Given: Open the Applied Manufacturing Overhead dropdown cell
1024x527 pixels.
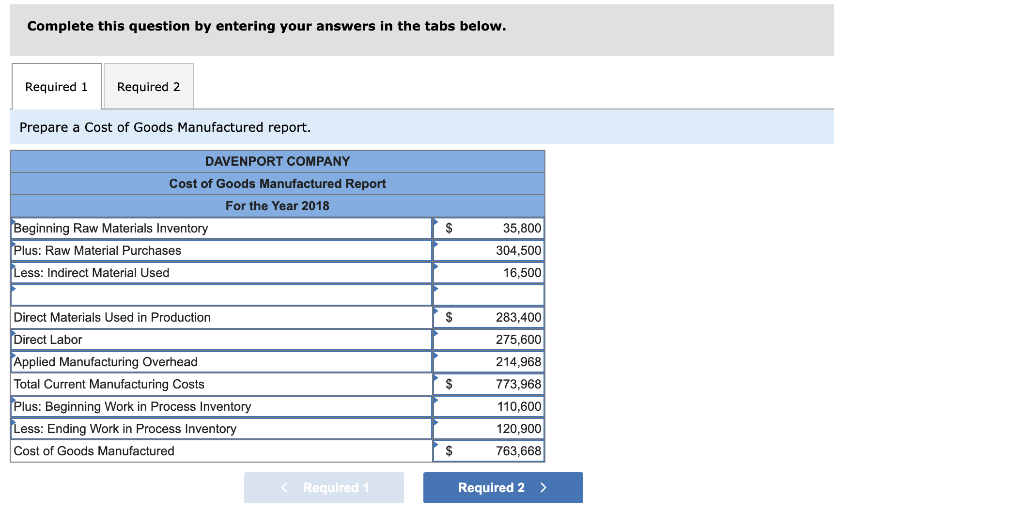Looking at the screenshot, I should point(222,362).
